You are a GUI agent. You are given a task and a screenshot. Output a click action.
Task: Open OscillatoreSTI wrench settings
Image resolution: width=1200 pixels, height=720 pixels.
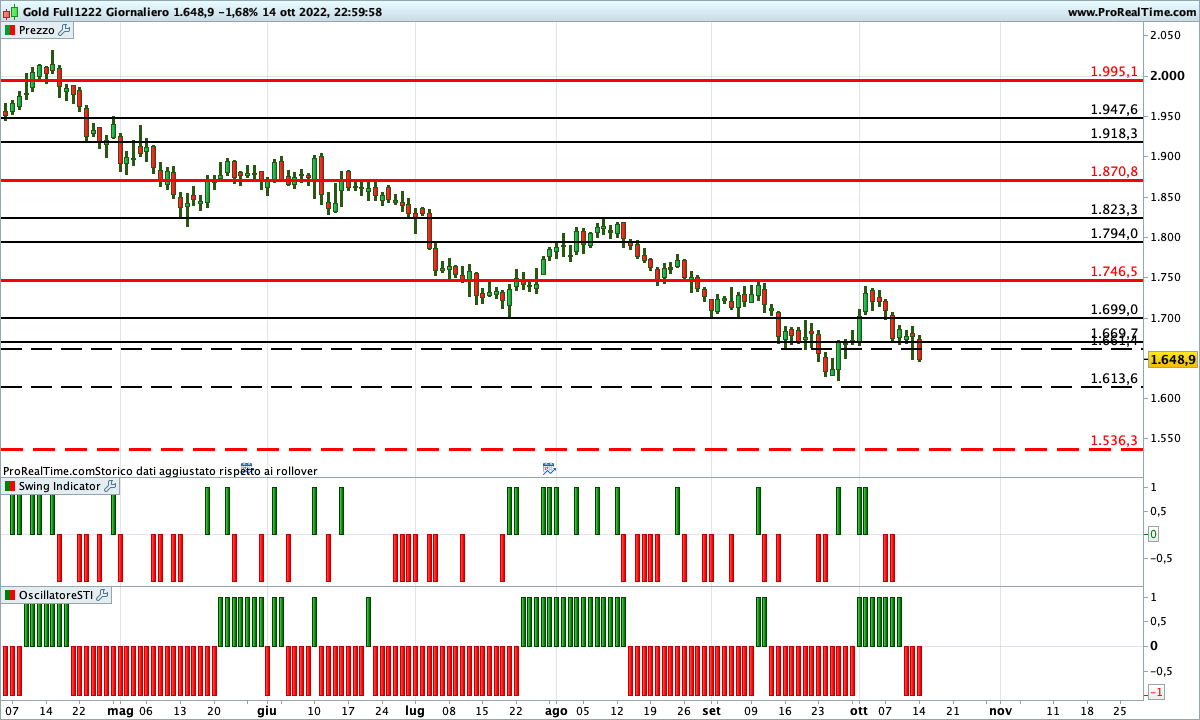point(102,595)
